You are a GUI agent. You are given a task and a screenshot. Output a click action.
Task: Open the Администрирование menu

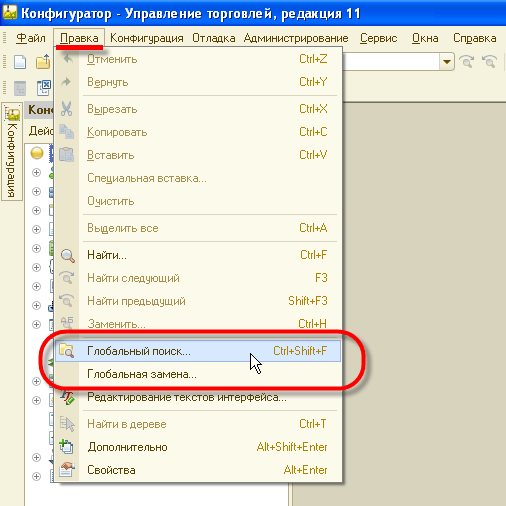coord(296,38)
